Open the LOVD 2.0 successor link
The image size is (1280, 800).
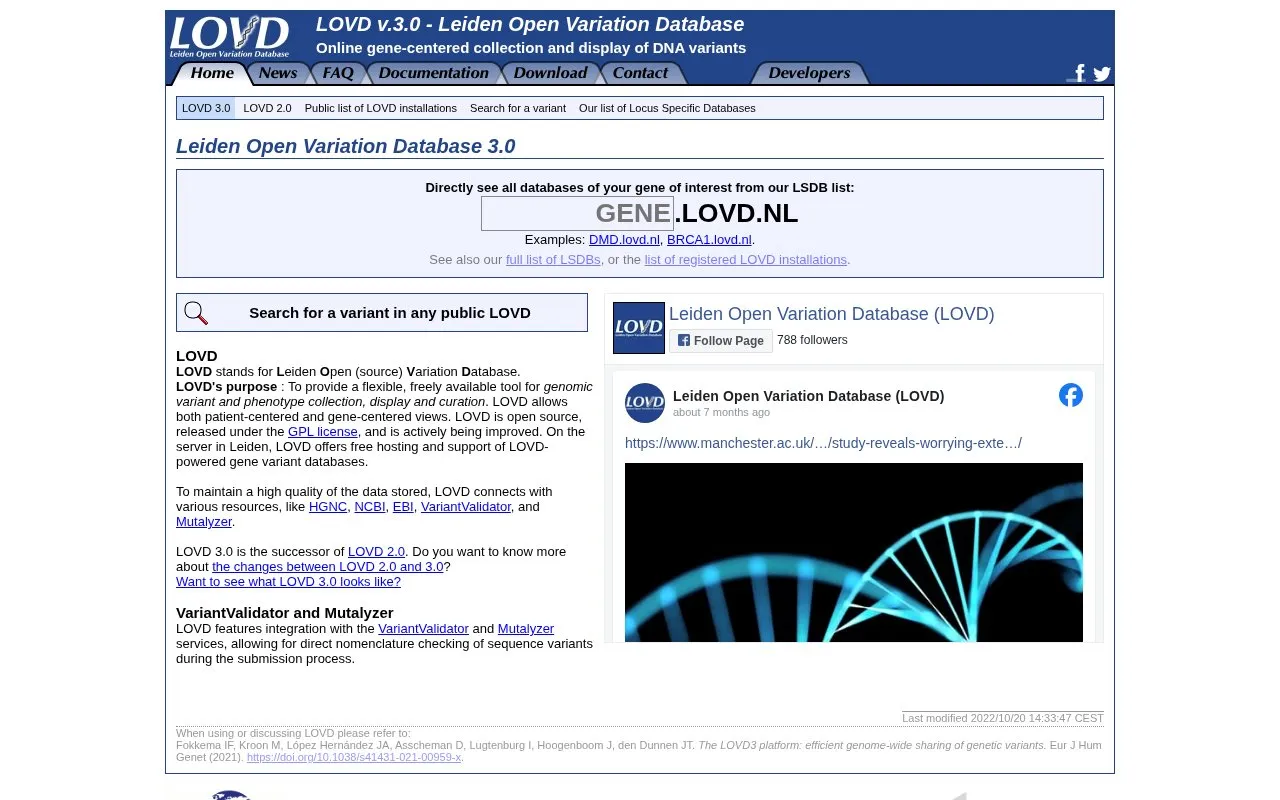click(x=376, y=552)
